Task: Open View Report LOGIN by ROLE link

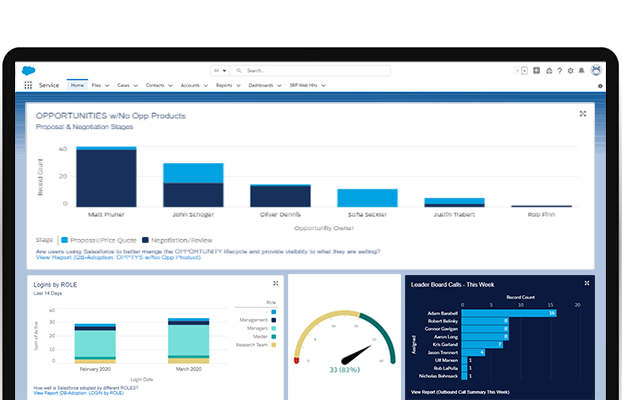Action: (79, 393)
